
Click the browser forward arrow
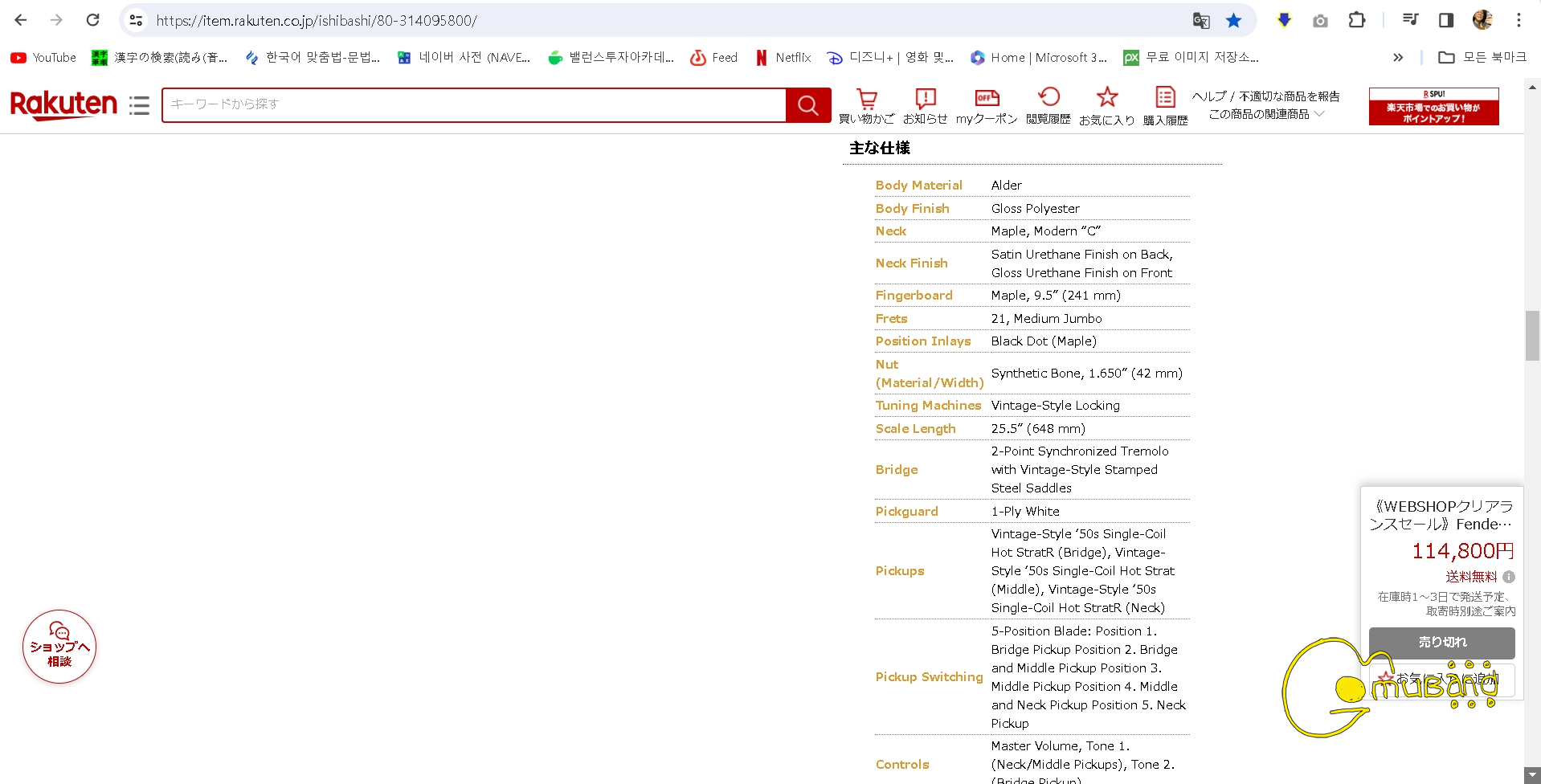click(56, 20)
